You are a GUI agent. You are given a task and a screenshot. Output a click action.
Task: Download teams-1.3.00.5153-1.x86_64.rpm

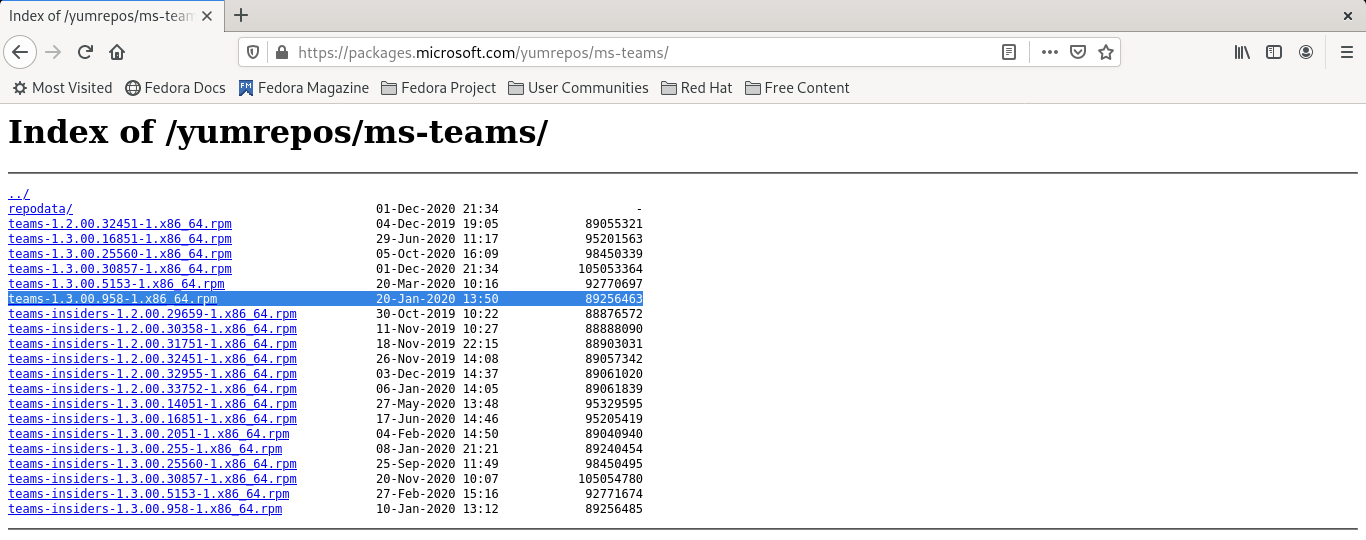[x=116, y=284]
